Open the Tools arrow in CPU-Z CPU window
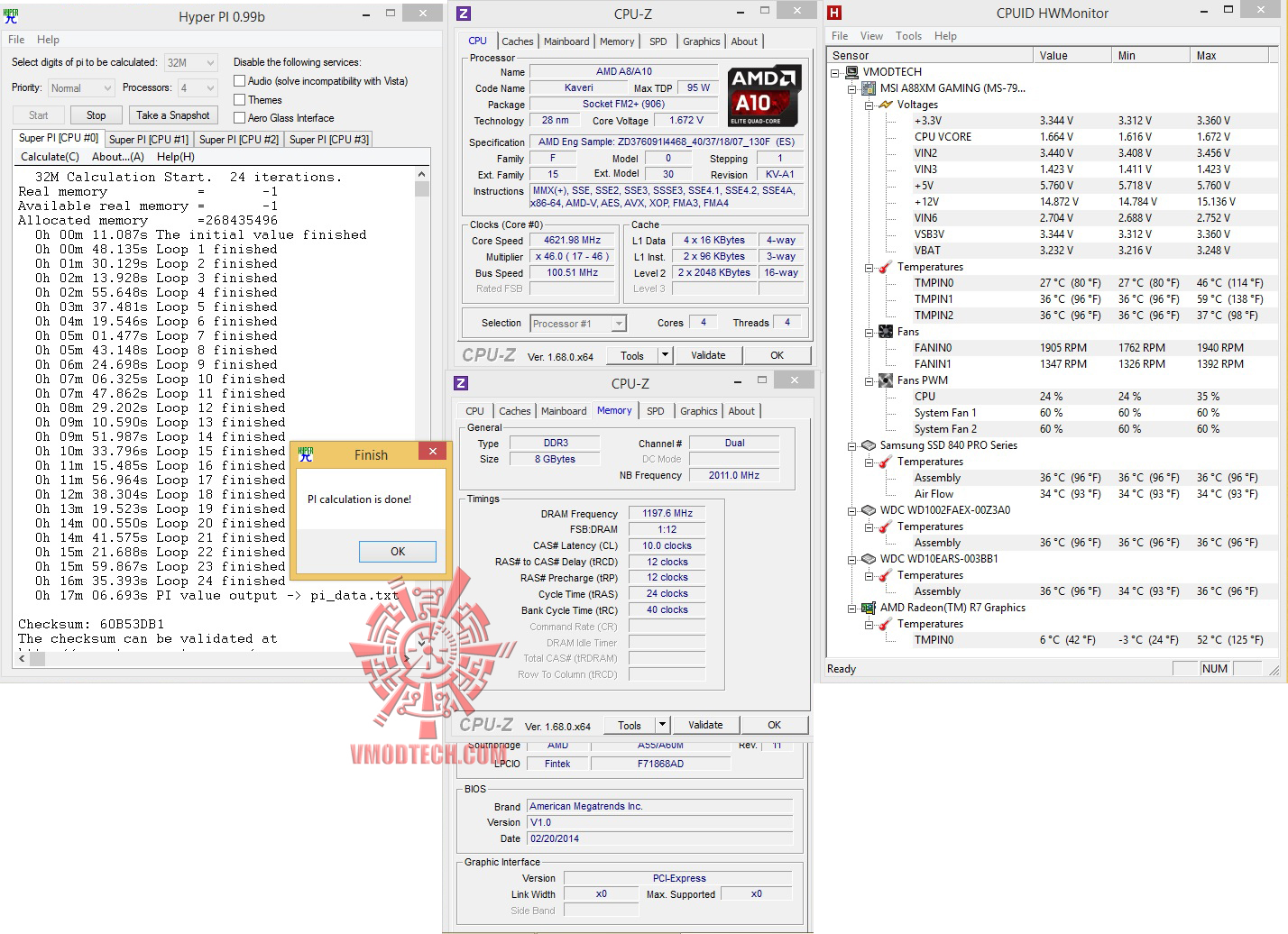The width and height of the screenshot is (1288, 934). pos(665,355)
